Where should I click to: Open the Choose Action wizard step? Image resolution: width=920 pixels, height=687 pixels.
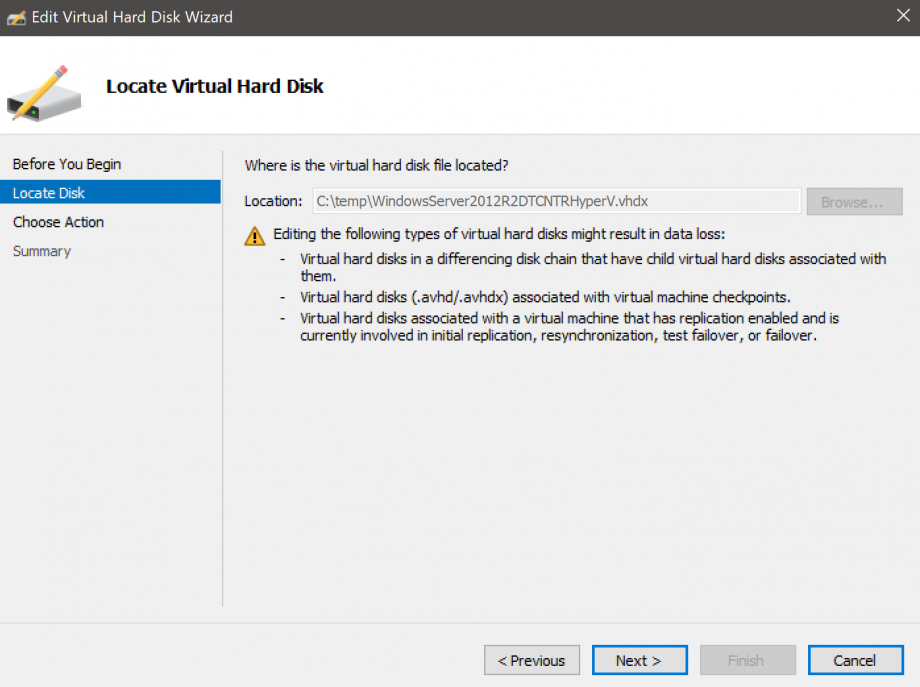click(x=58, y=221)
